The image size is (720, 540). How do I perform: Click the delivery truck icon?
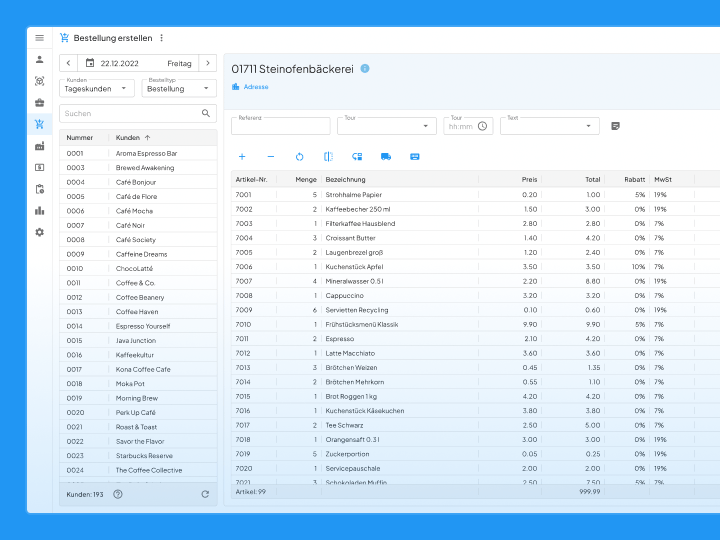point(386,157)
